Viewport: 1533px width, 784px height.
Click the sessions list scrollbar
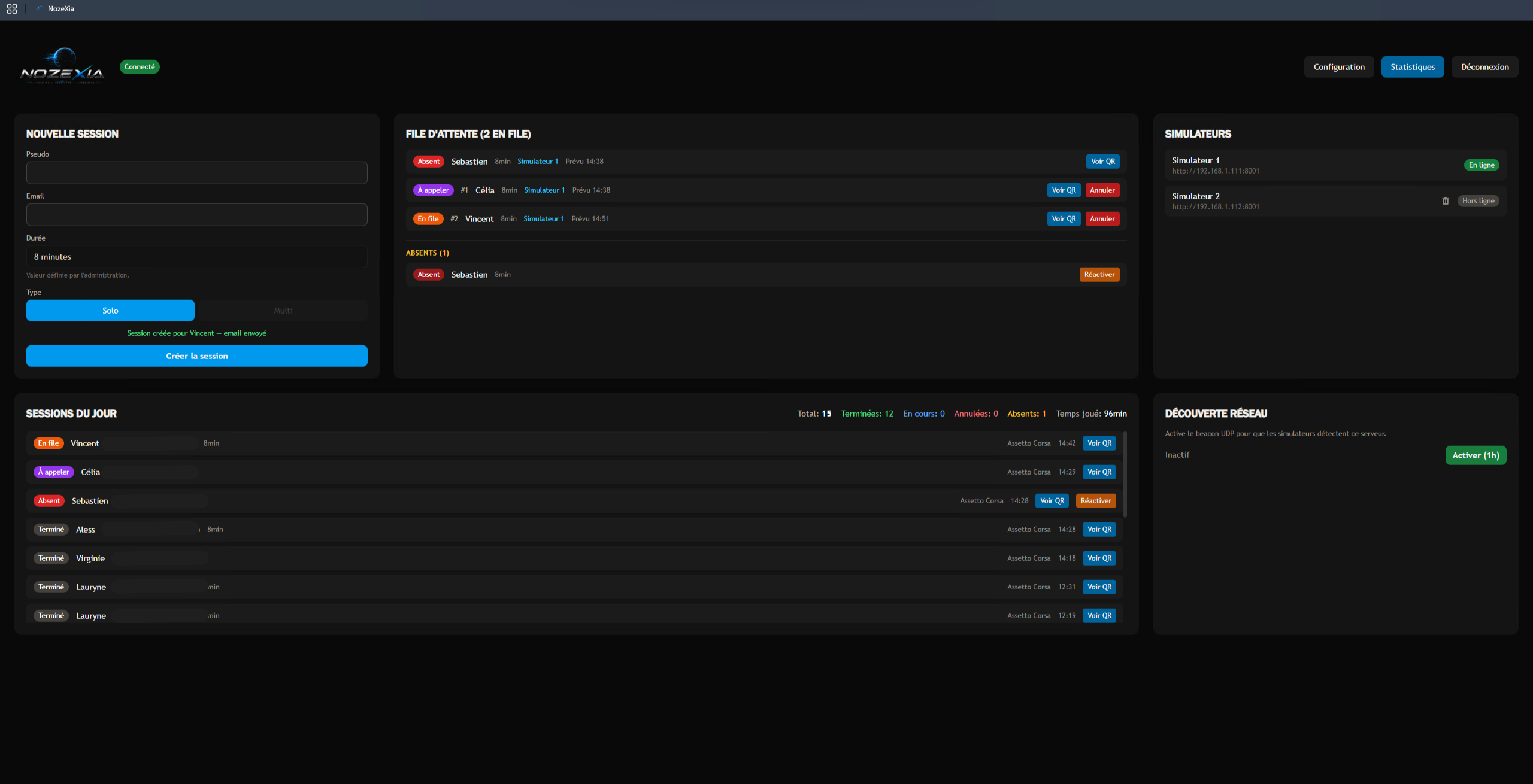click(x=1125, y=474)
